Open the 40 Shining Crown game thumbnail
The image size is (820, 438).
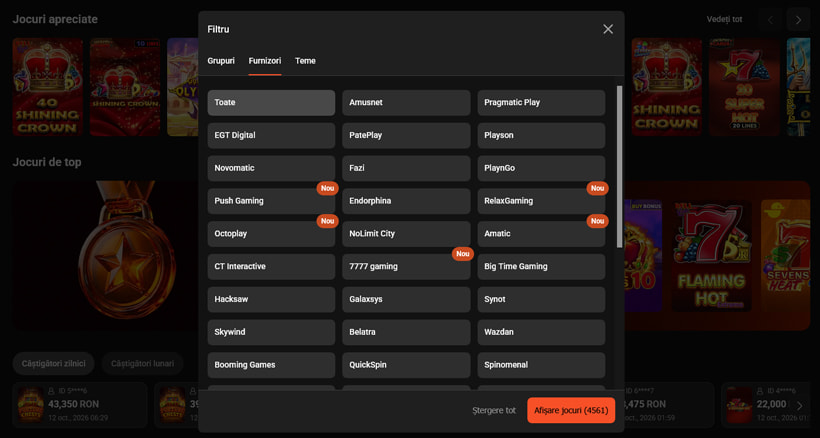tap(48, 87)
